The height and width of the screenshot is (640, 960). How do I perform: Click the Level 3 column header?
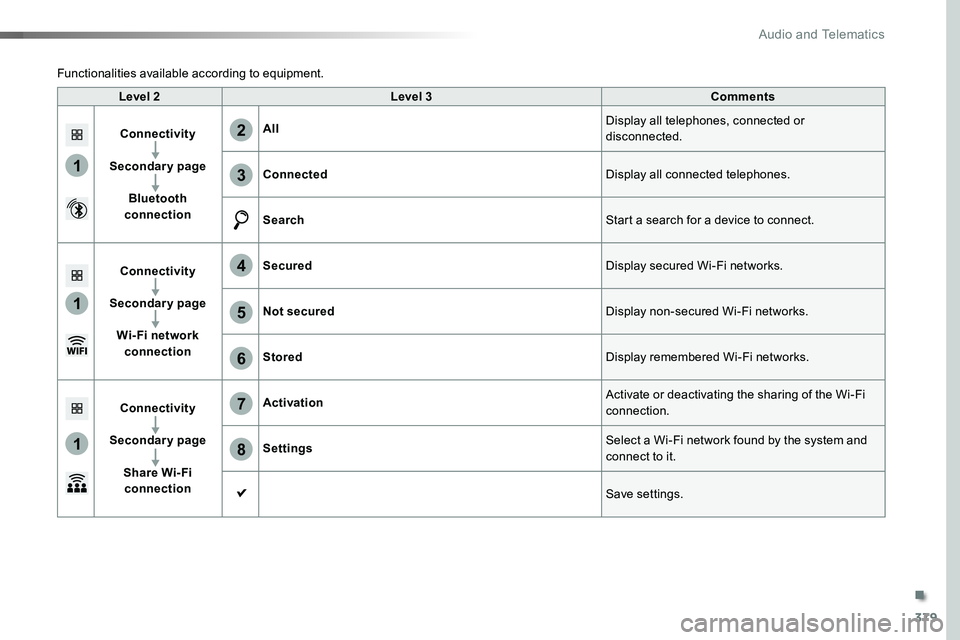pos(411,96)
